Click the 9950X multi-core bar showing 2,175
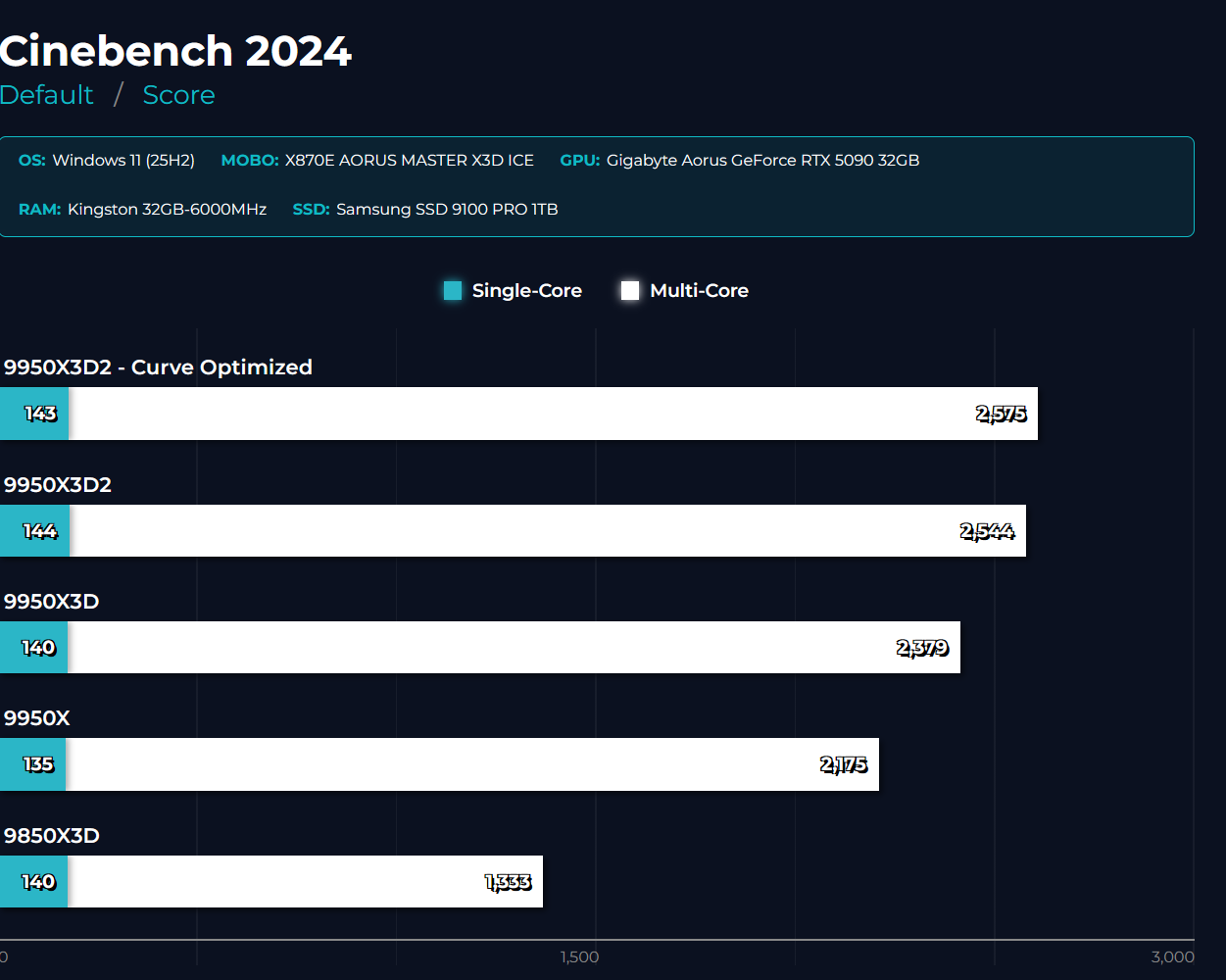The image size is (1226, 980). [x=470, y=764]
